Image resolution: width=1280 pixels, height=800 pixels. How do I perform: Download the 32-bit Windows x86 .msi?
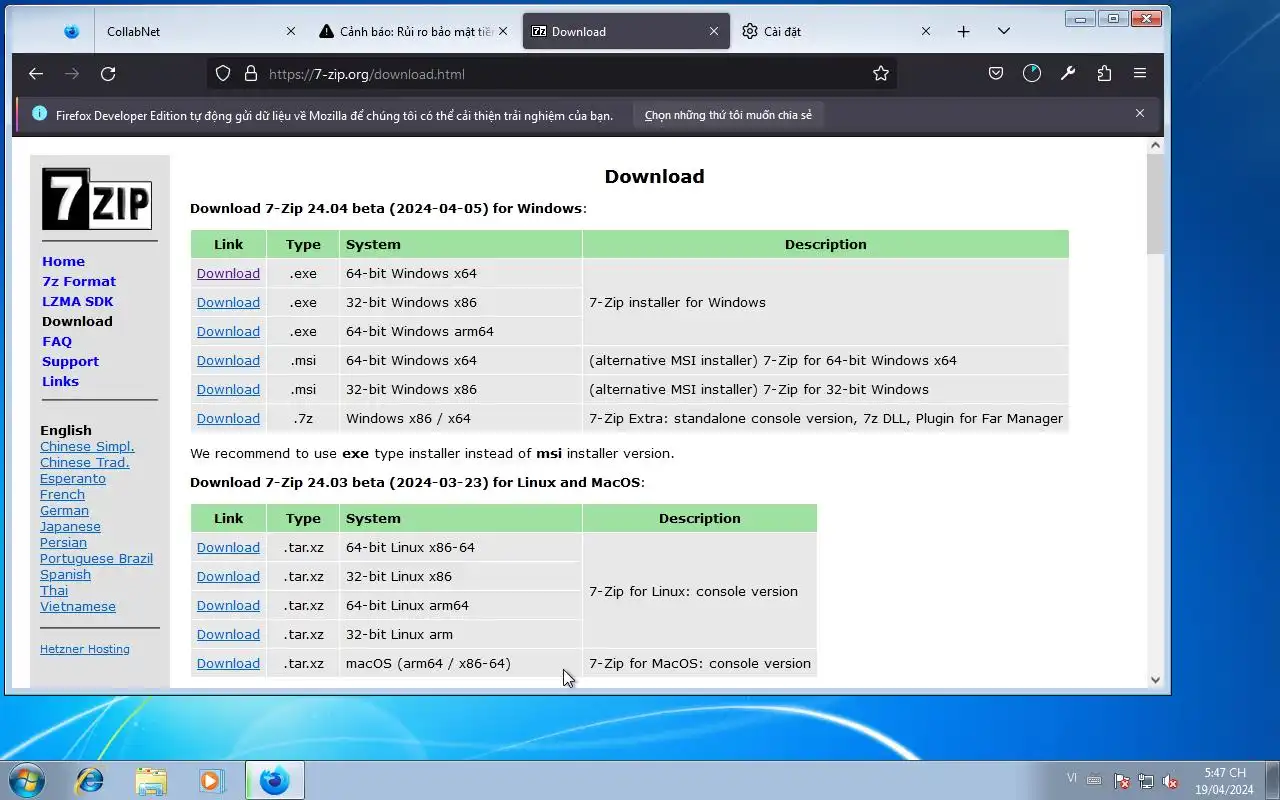pyautogui.click(x=228, y=389)
